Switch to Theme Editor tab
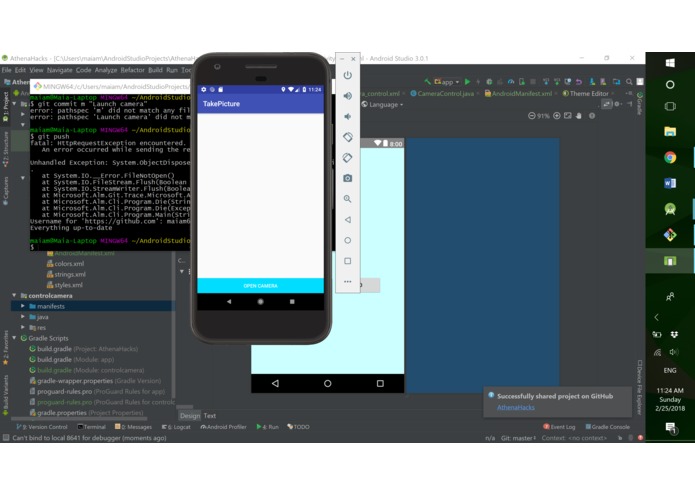695x494 pixels. (x=586, y=93)
